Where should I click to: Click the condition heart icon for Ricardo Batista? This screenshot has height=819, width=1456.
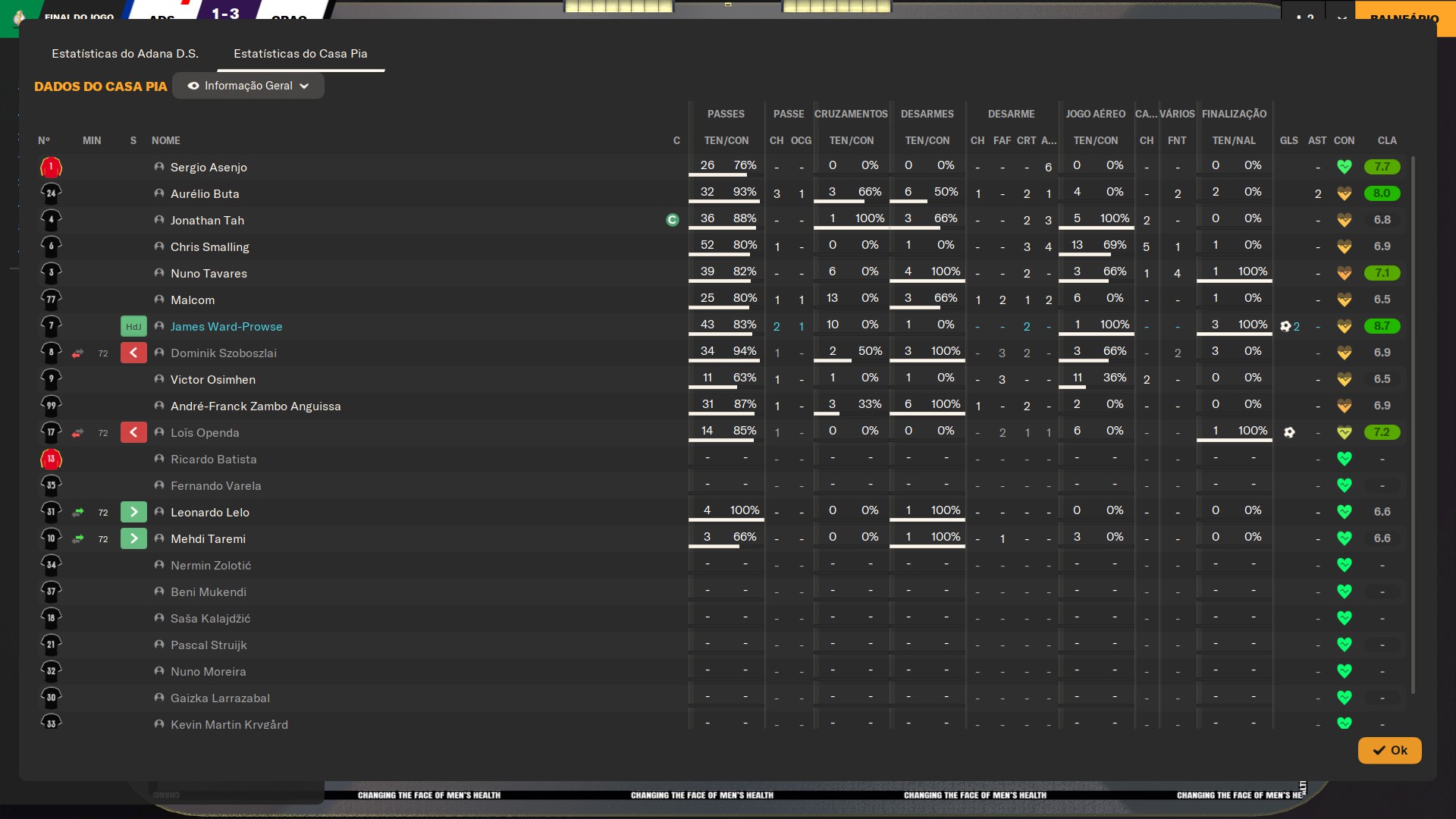coord(1344,459)
